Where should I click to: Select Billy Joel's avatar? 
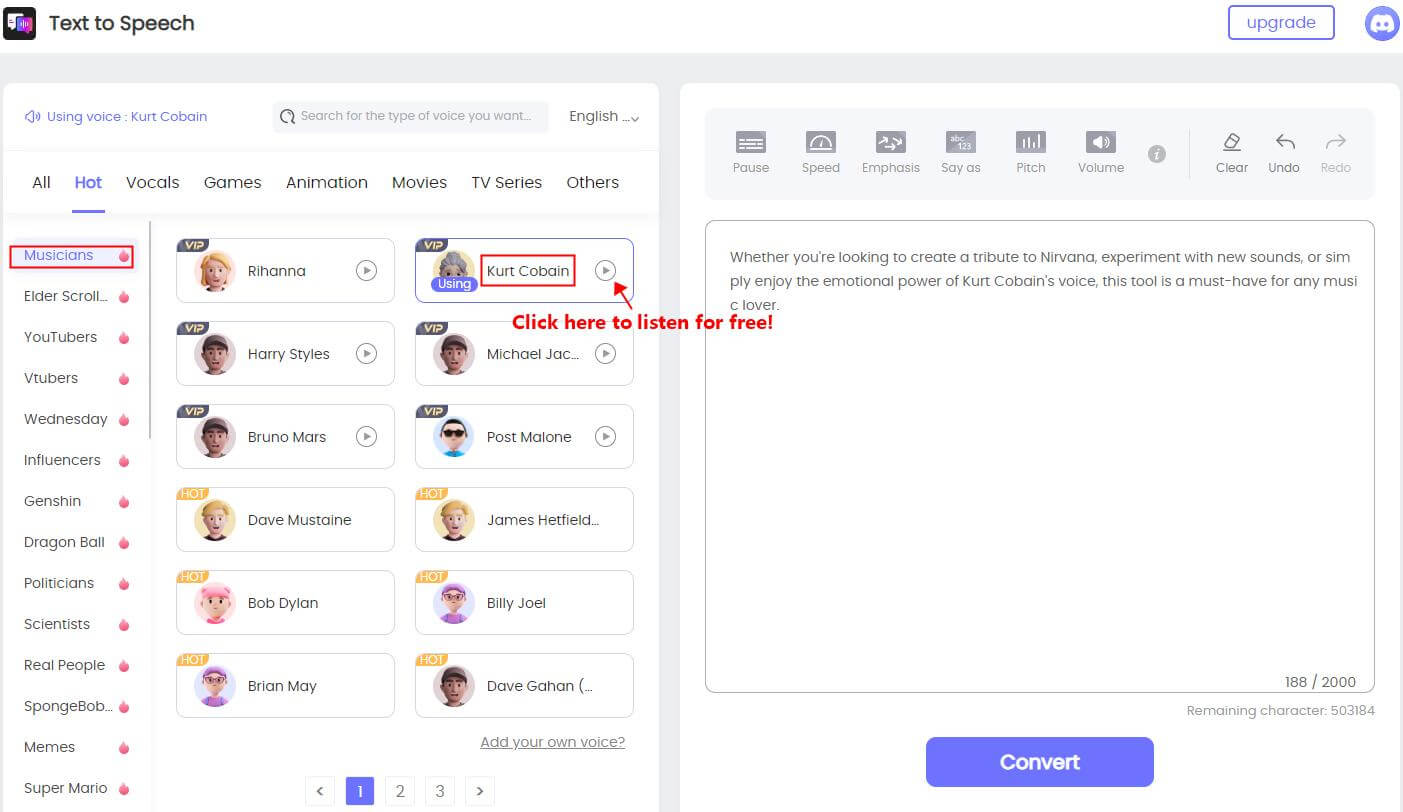[x=454, y=603]
